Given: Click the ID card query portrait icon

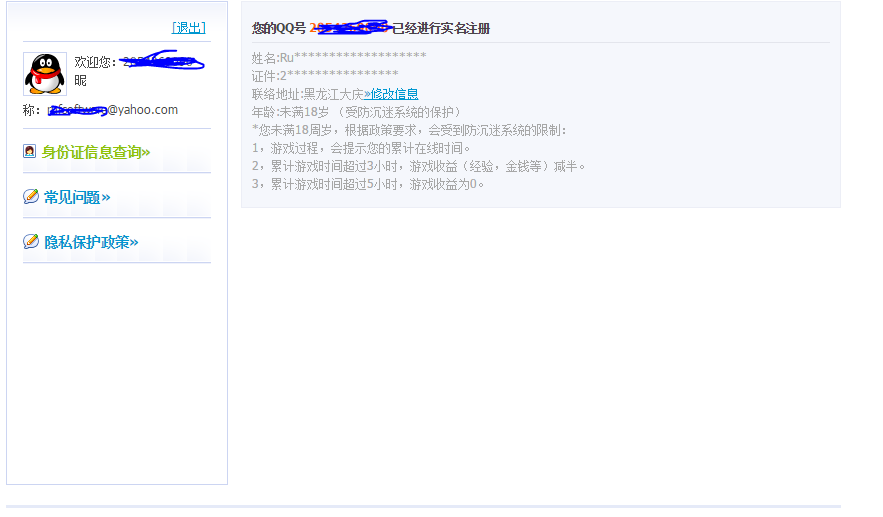Looking at the screenshot, I should (x=29, y=151).
